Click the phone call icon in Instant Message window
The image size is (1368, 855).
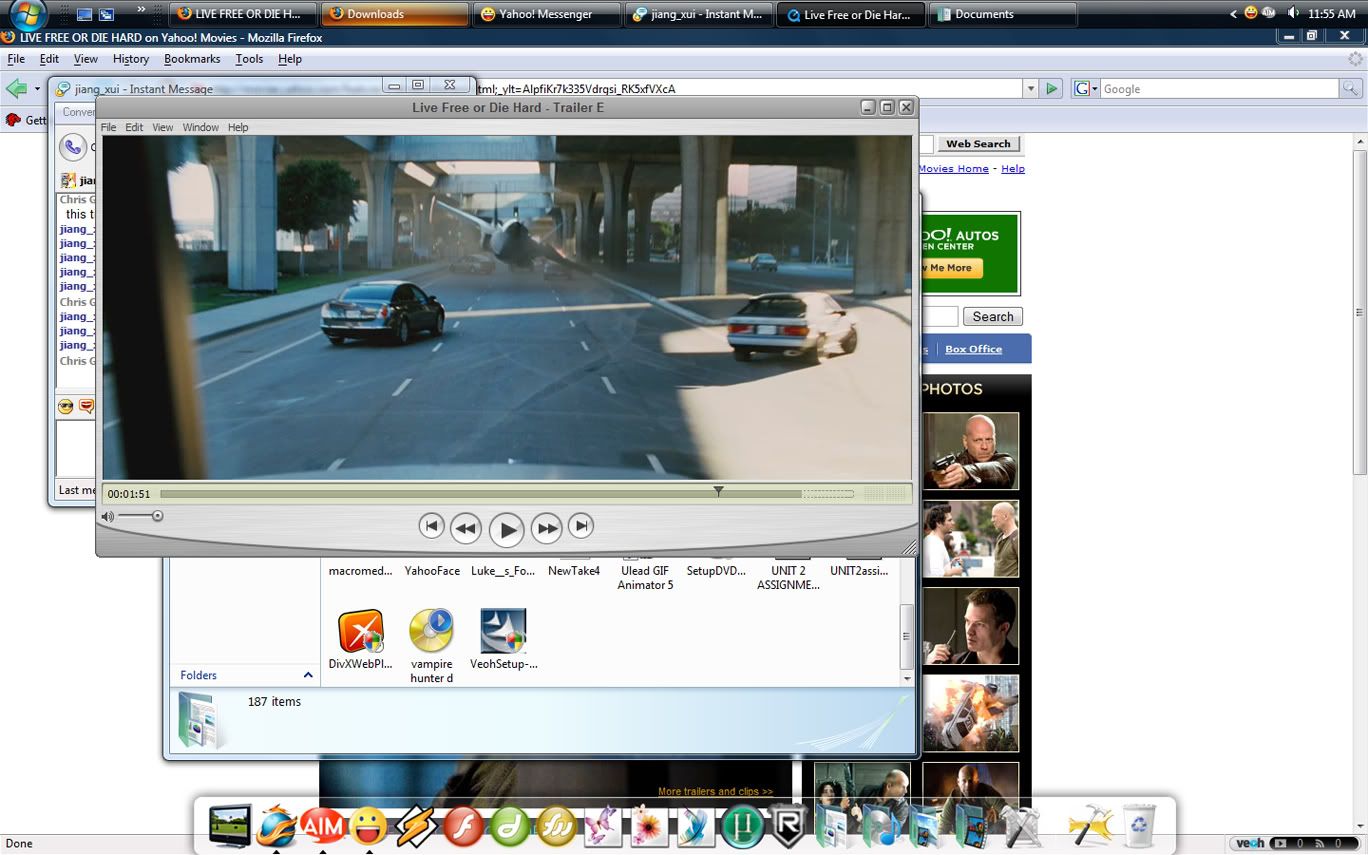(72, 148)
